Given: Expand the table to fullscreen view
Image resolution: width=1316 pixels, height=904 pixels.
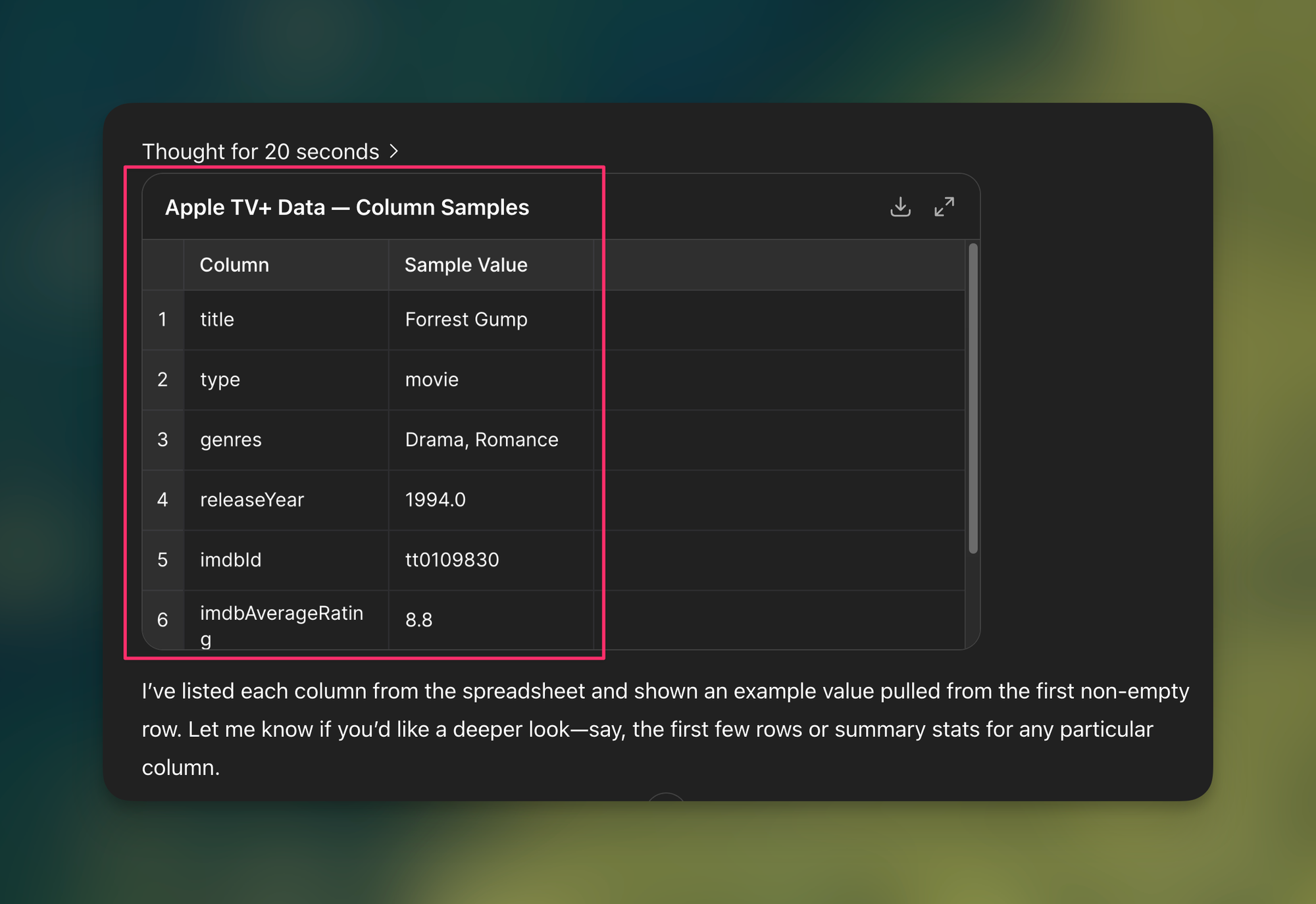Looking at the screenshot, I should point(944,207).
